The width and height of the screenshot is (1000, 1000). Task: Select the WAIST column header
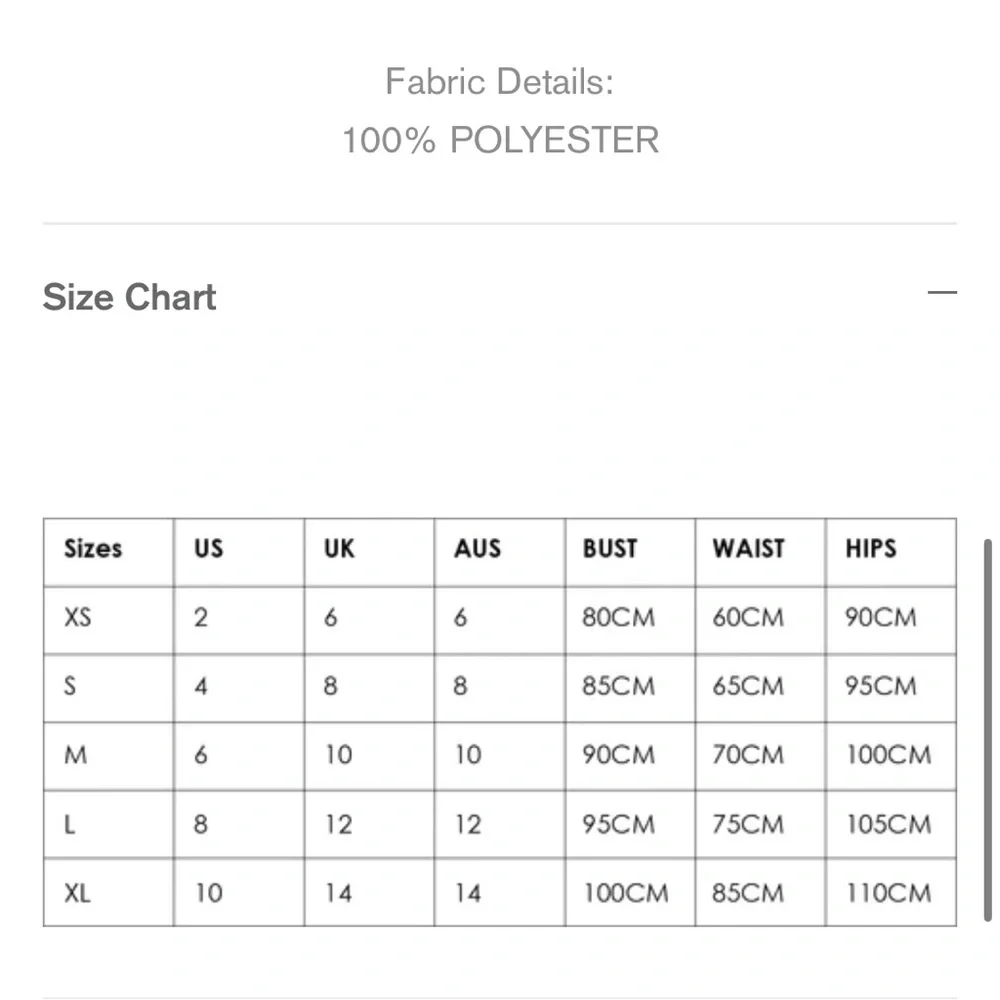click(748, 549)
